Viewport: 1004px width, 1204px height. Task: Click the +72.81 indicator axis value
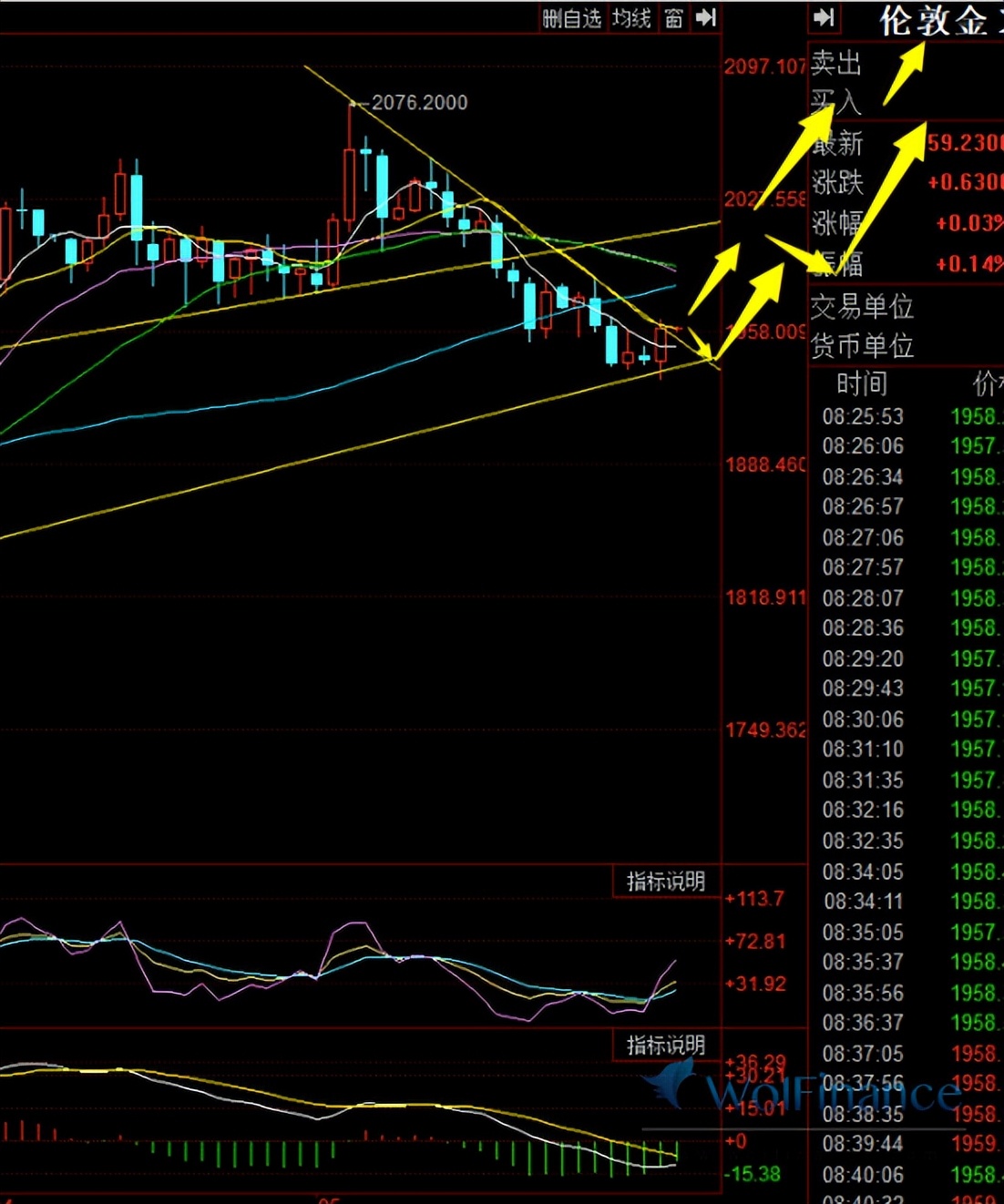coord(755,941)
